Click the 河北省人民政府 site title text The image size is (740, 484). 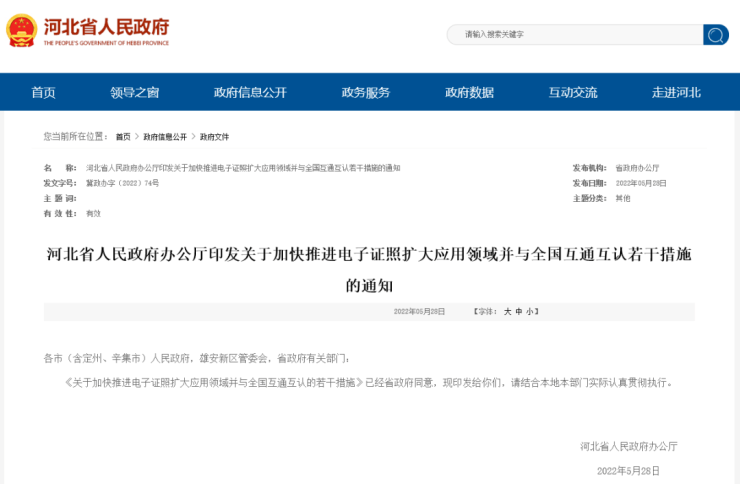click(x=106, y=26)
